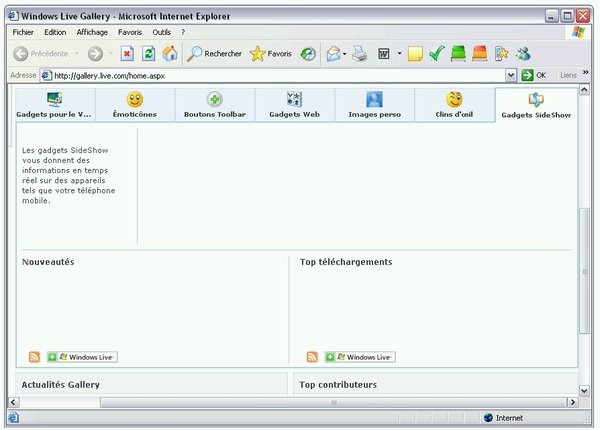Click the horizontal scrollbar left arrow
Viewport: 600px width, 430px height.
click(14, 402)
